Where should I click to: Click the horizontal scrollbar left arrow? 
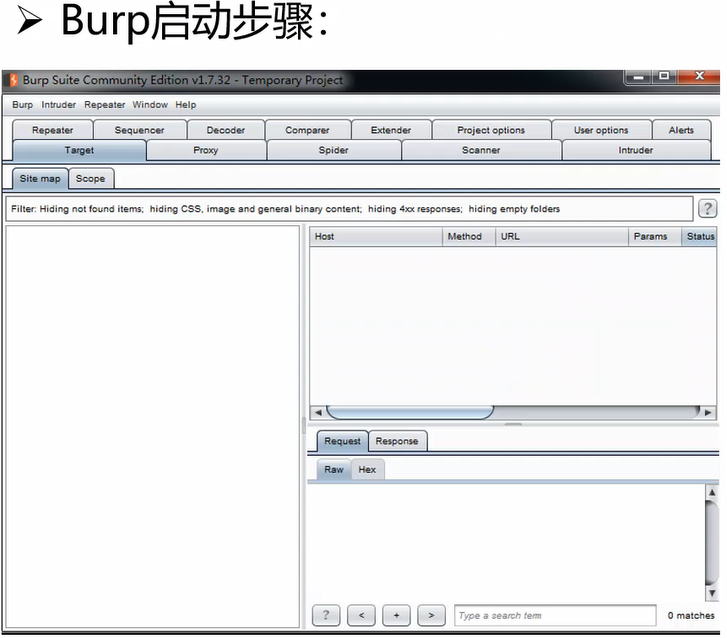coord(318,412)
